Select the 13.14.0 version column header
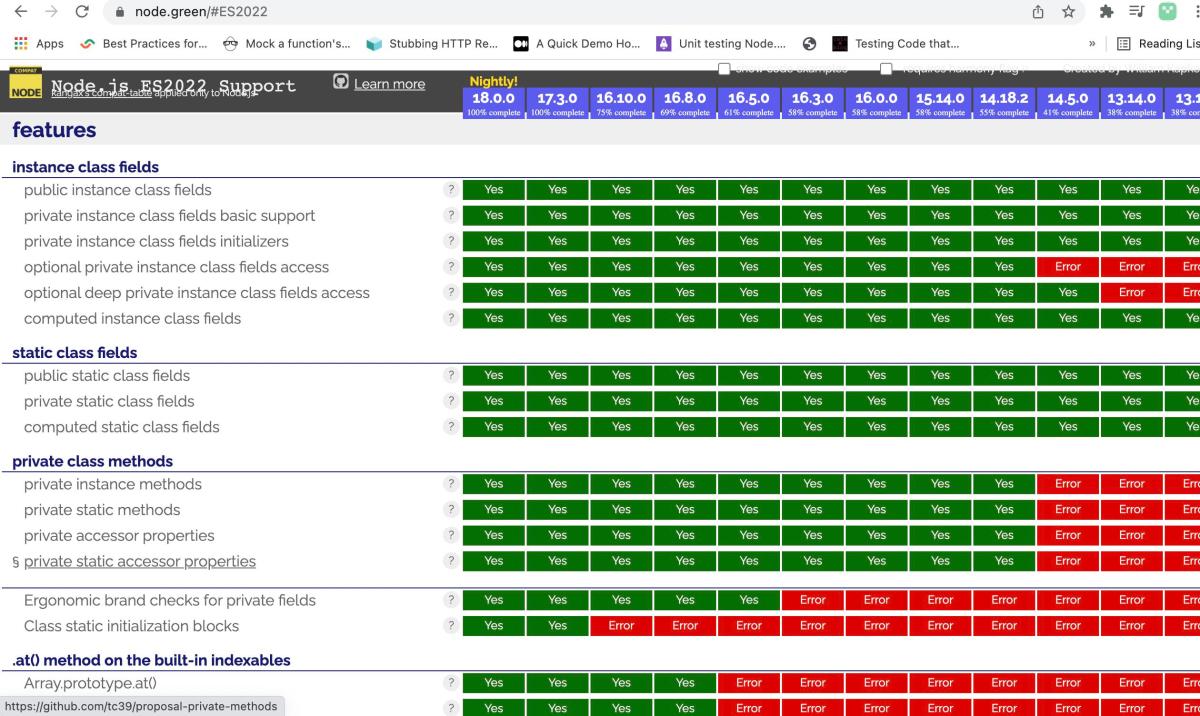This screenshot has width=1200, height=716. click(x=1133, y=104)
